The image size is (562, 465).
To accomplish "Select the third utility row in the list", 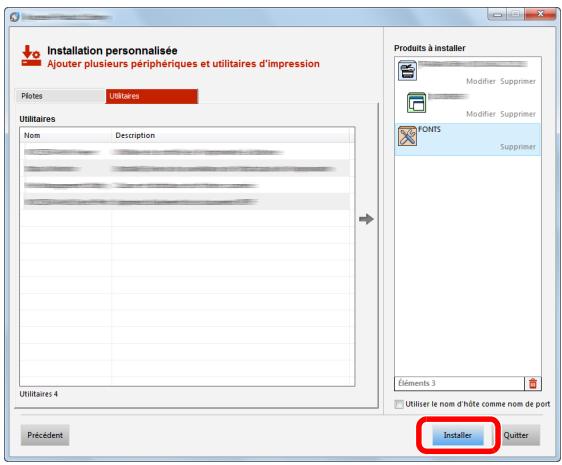I will point(185,185).
